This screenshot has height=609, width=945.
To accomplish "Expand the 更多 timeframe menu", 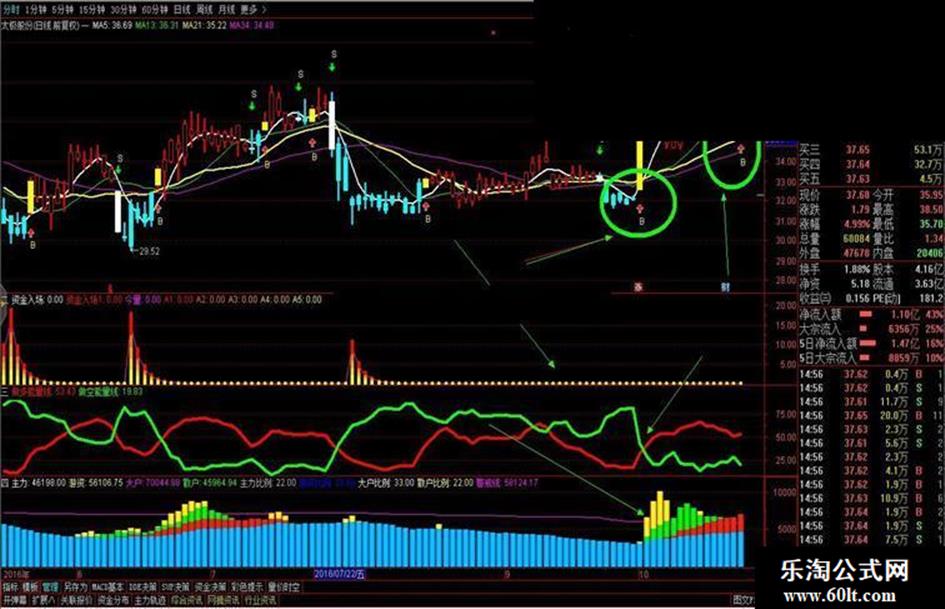I will tap(253, 10).
